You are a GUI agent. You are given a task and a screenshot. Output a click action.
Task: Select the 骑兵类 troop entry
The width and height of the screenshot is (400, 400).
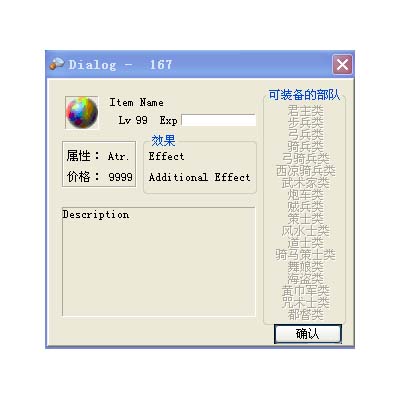click(x=306, y=146)
